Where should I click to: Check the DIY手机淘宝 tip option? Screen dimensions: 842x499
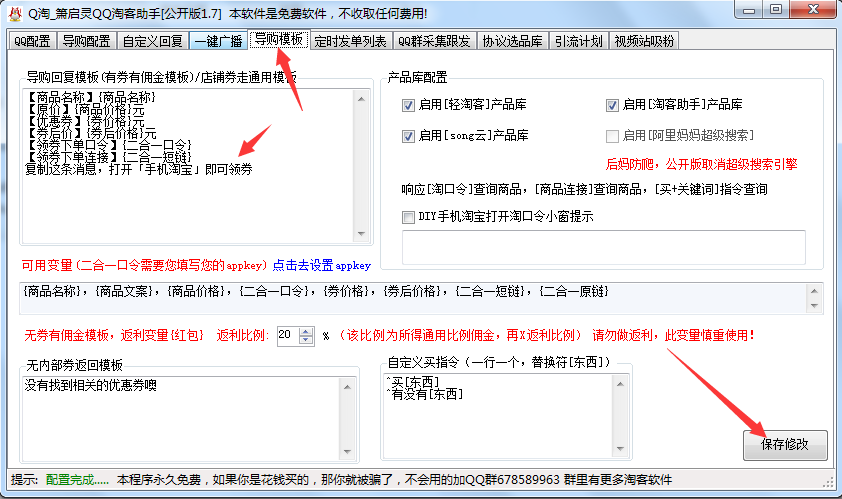point(408,217)
